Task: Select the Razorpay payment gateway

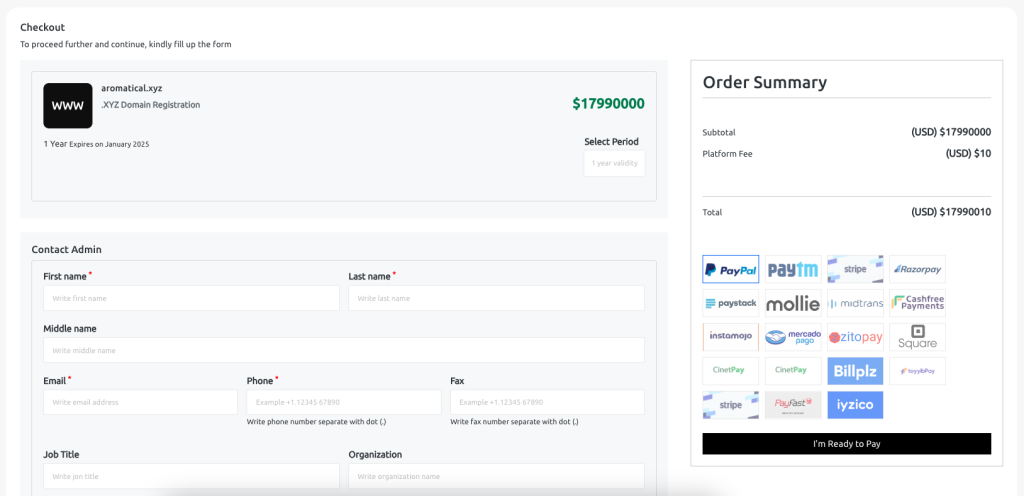Action: pos(917,269)
